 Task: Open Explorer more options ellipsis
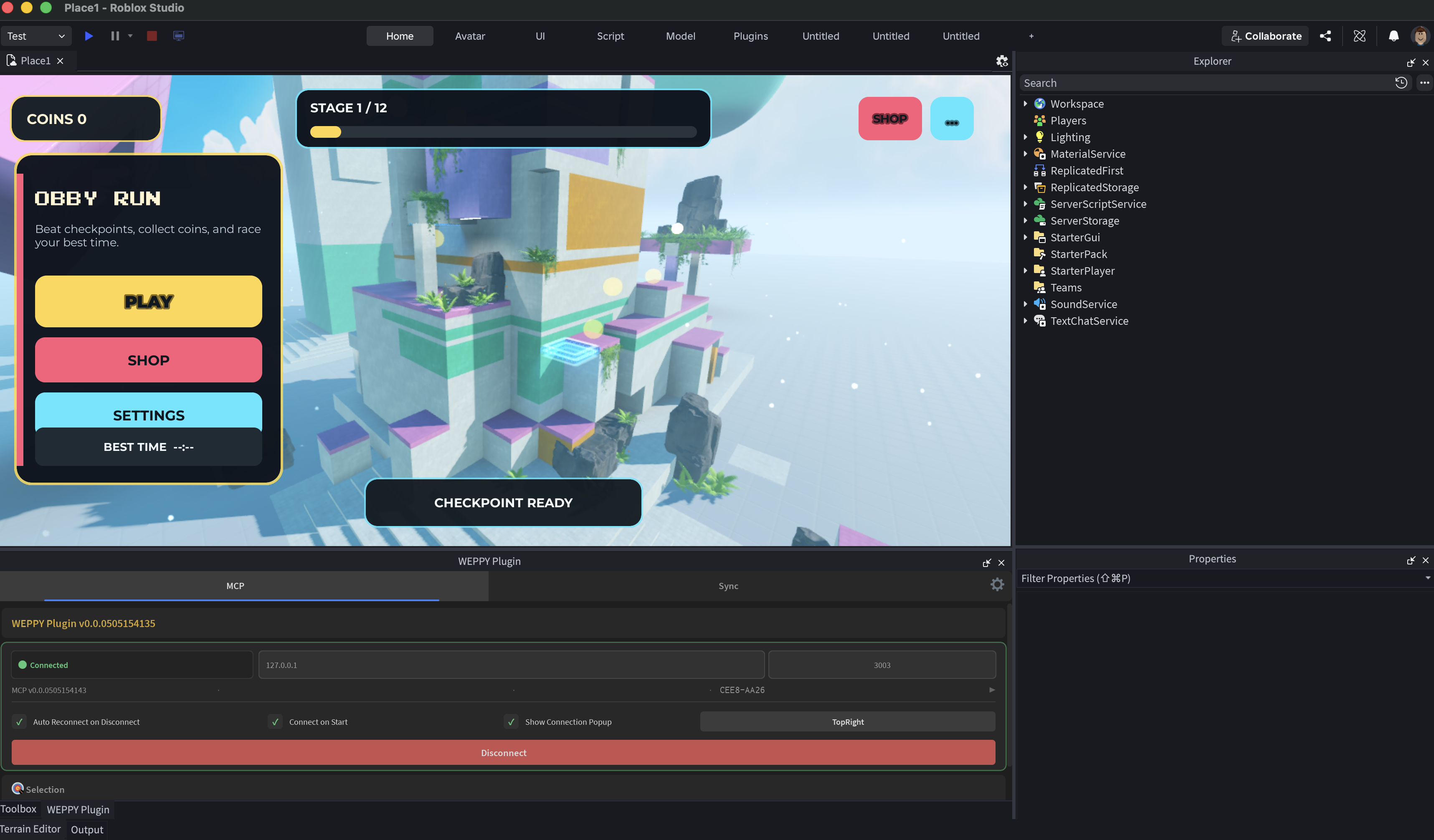coord(1424,83)
